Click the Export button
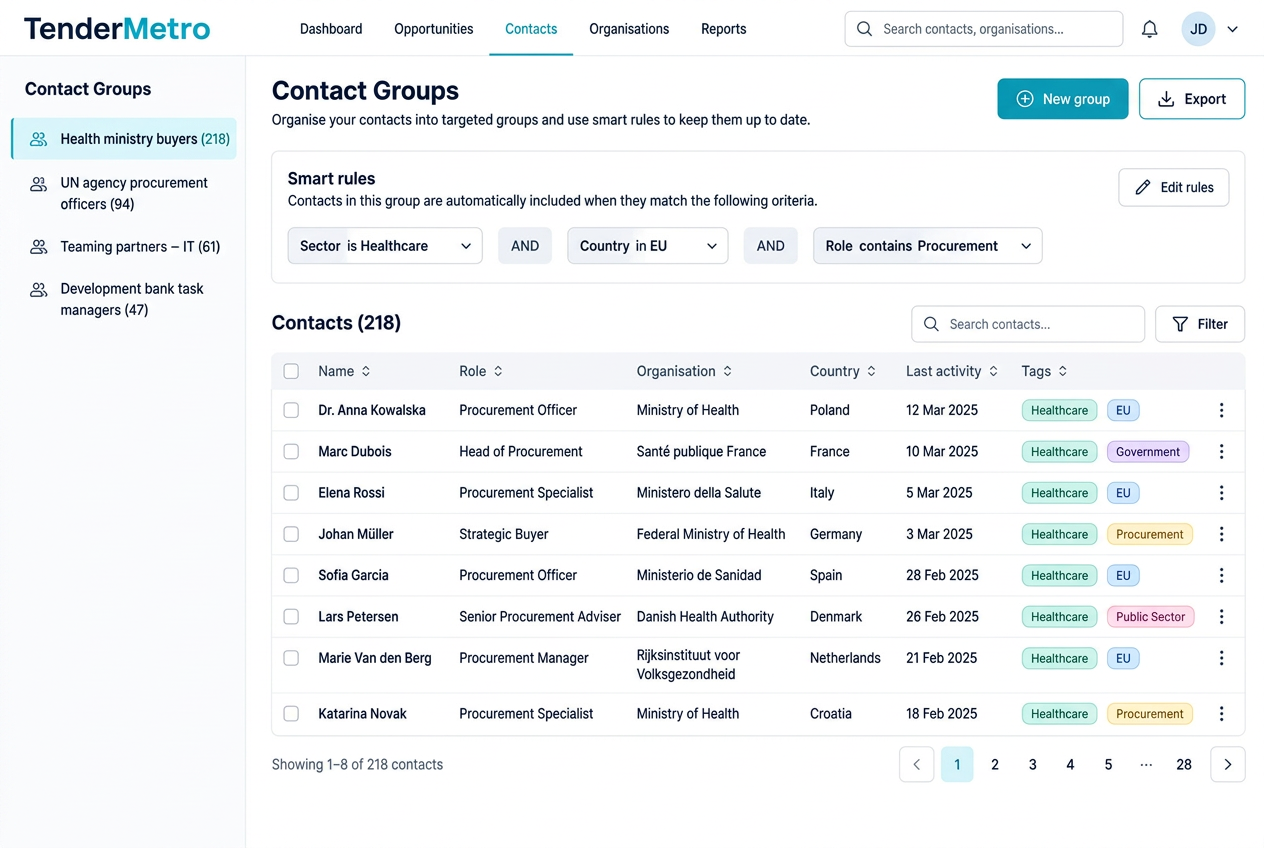Screen dimensions: 1264x848 point(1192,99)
